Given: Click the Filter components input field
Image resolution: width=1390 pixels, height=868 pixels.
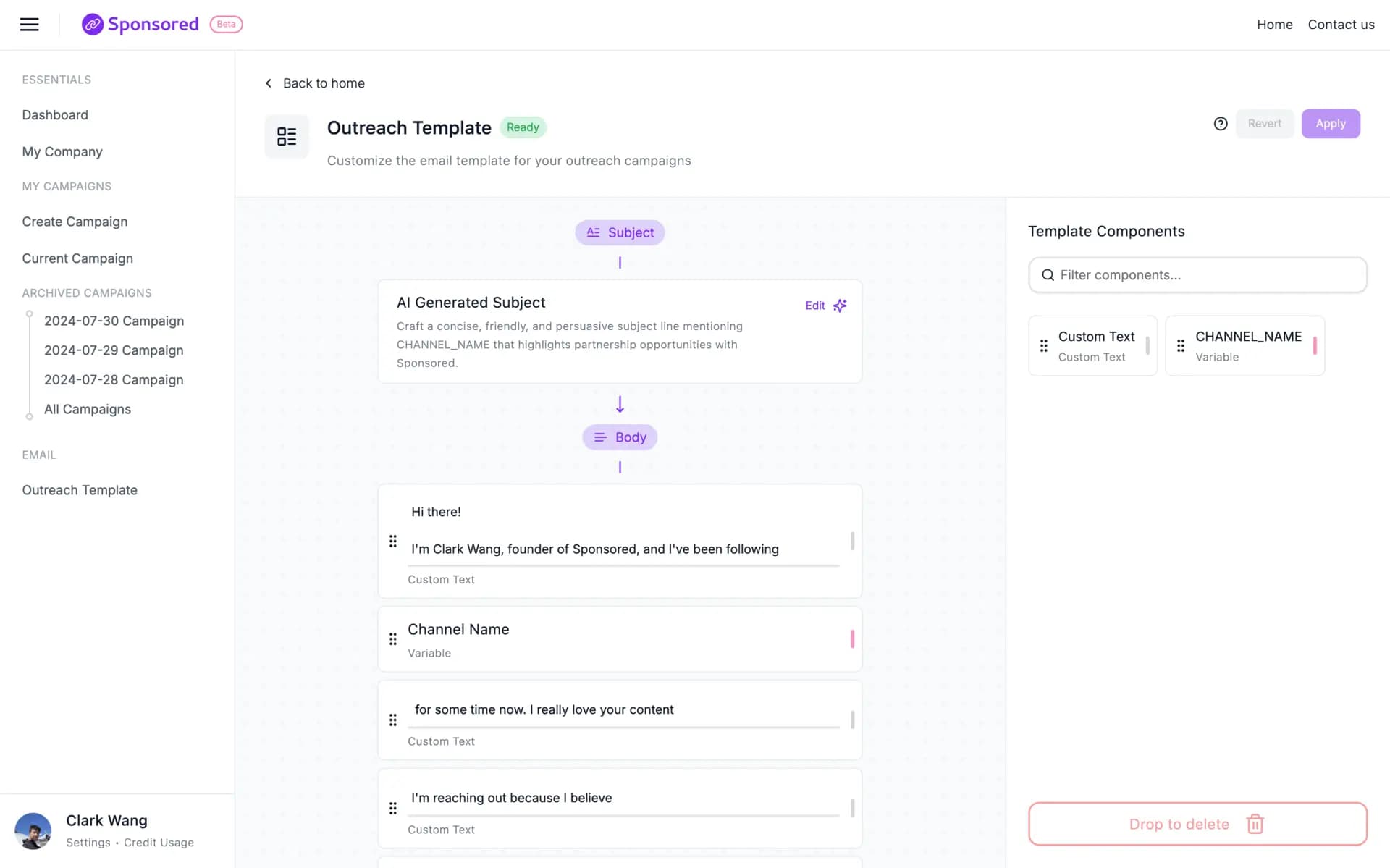Looking at the screenshot, I should [x=1197, y=274].
